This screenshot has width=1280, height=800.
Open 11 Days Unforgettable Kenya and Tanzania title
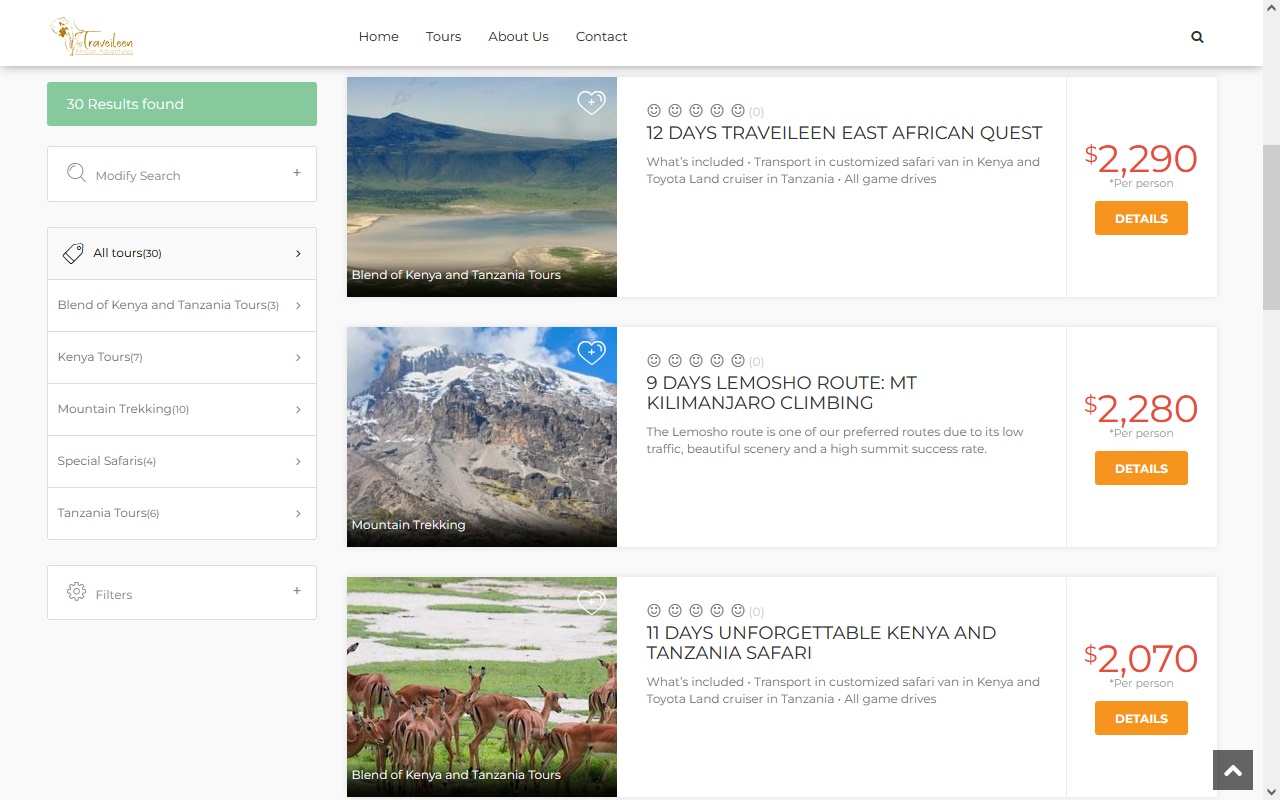click(x=821, y=643)
